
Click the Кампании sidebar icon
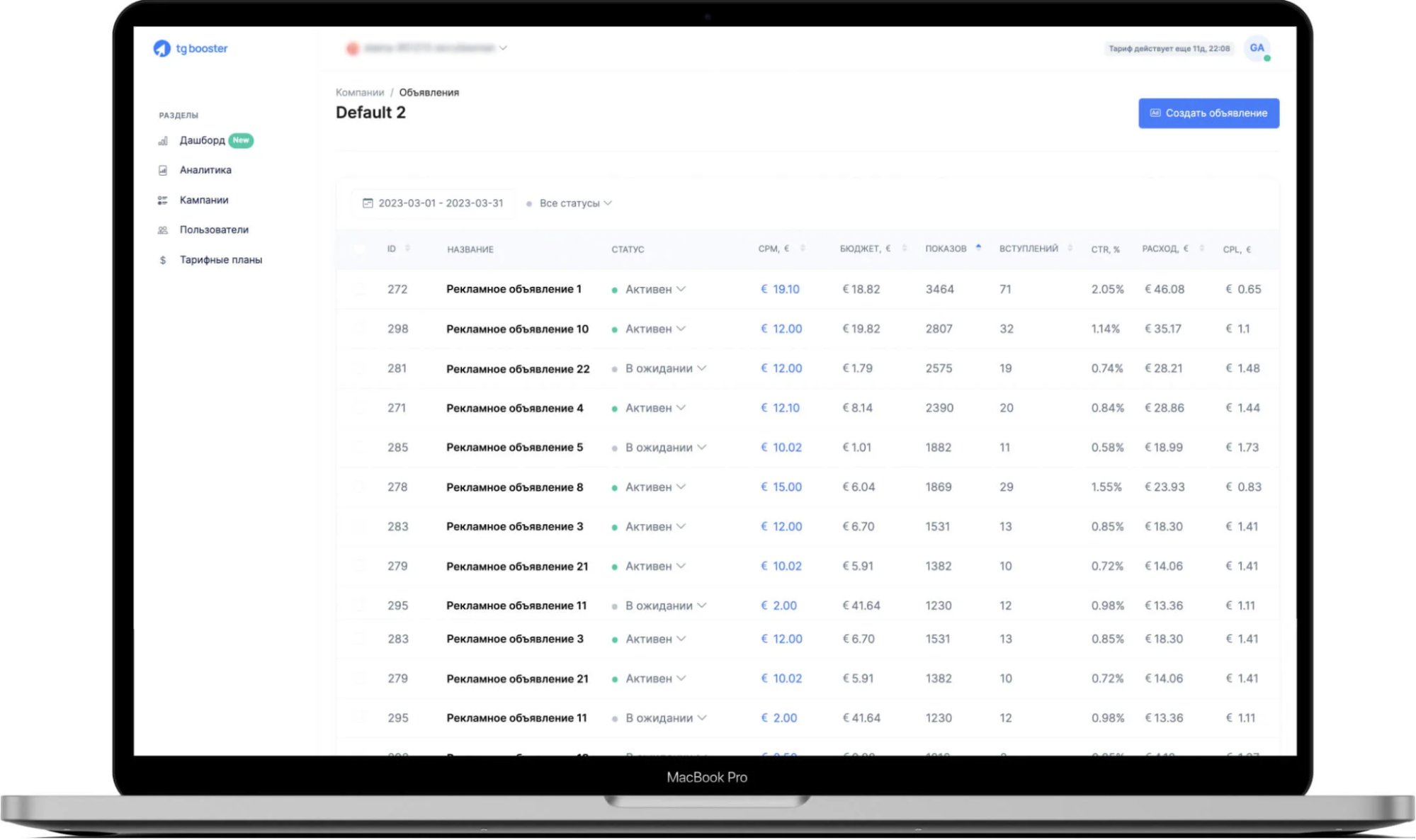click(163, 200)
